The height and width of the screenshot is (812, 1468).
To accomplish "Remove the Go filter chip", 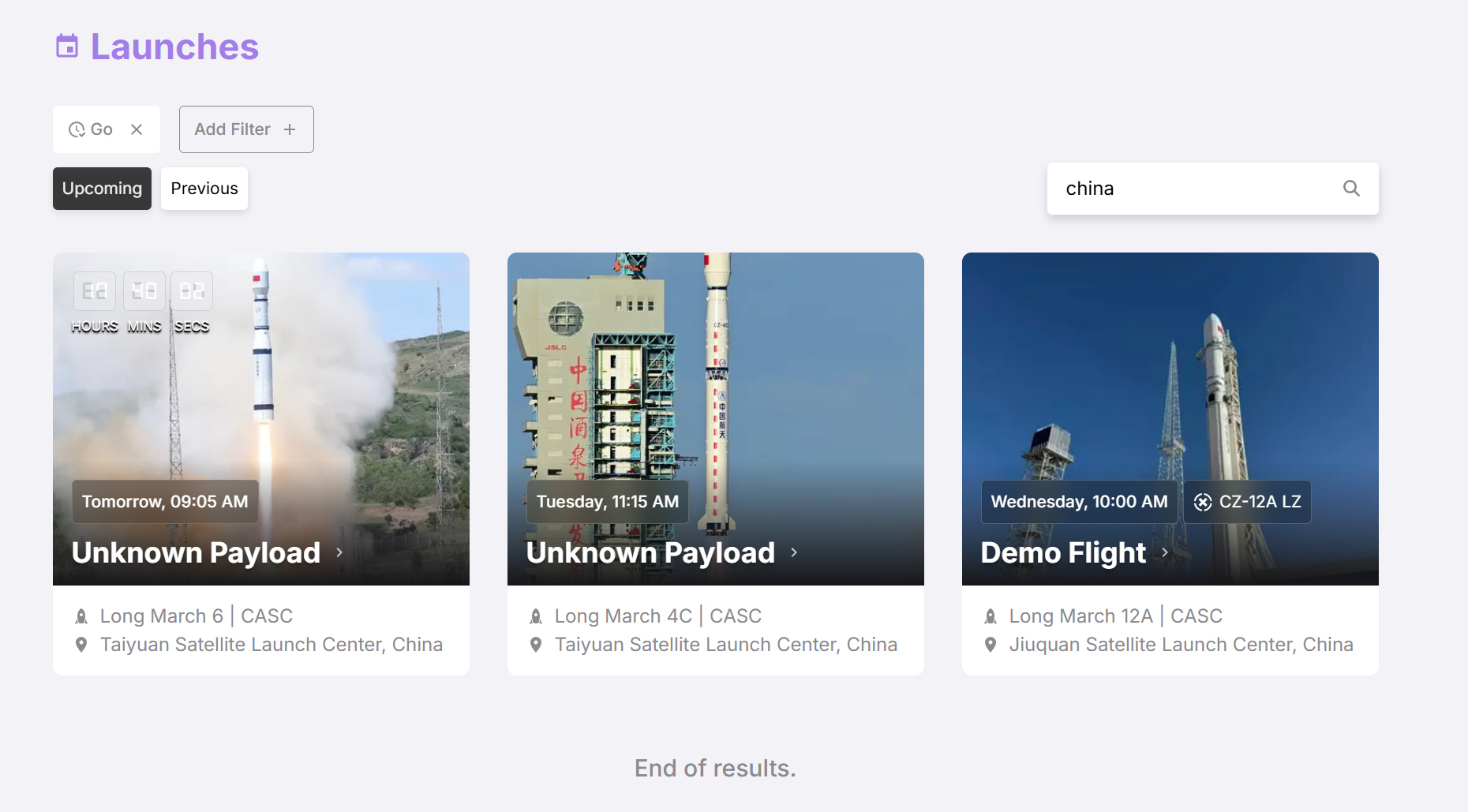I will (137, 129).
